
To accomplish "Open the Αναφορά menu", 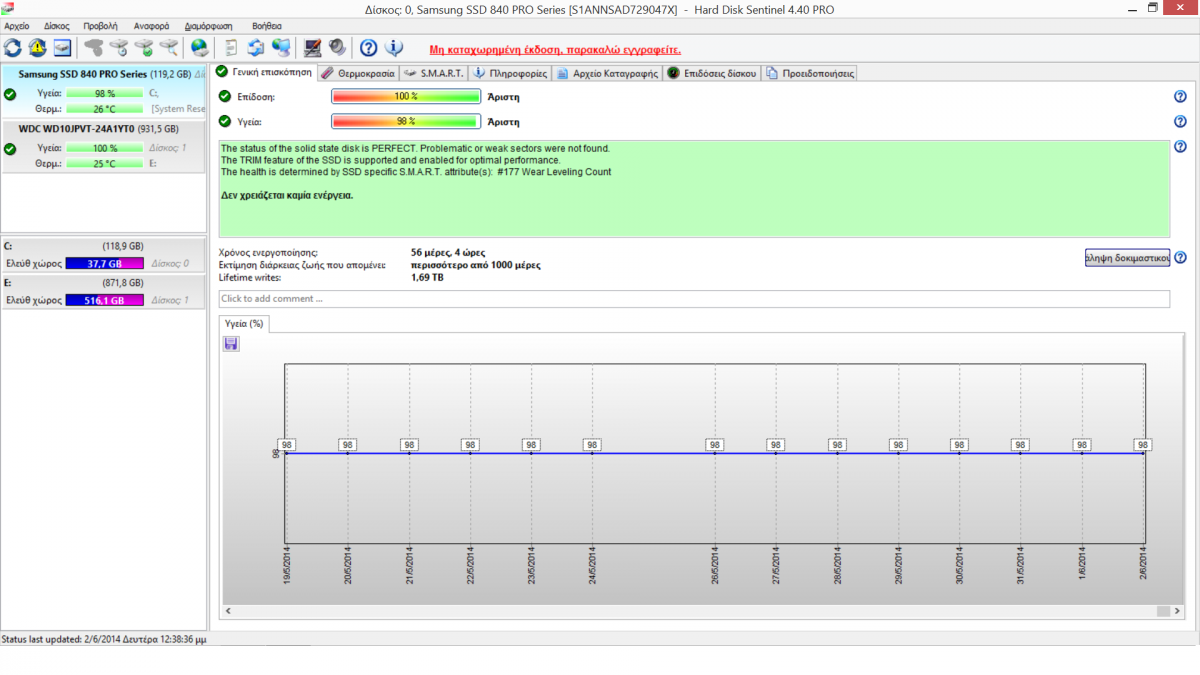I will click(151, 26).
